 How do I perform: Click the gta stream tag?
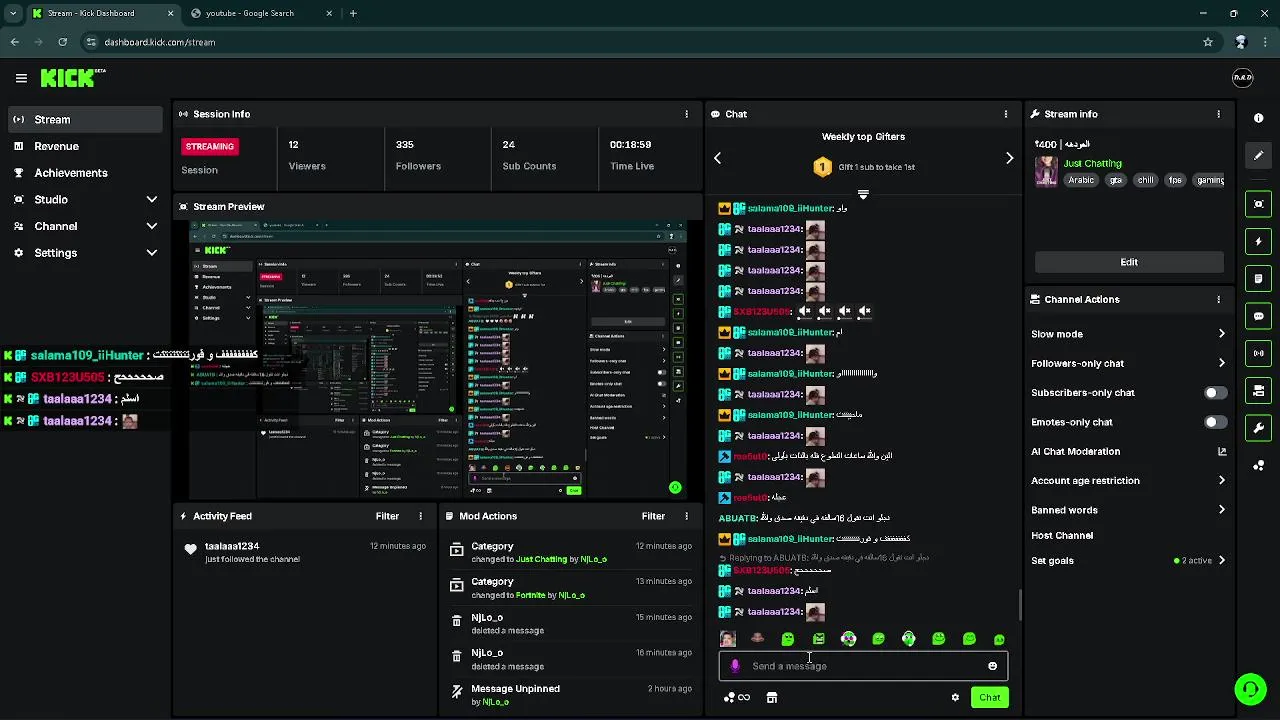(1116, 181)
